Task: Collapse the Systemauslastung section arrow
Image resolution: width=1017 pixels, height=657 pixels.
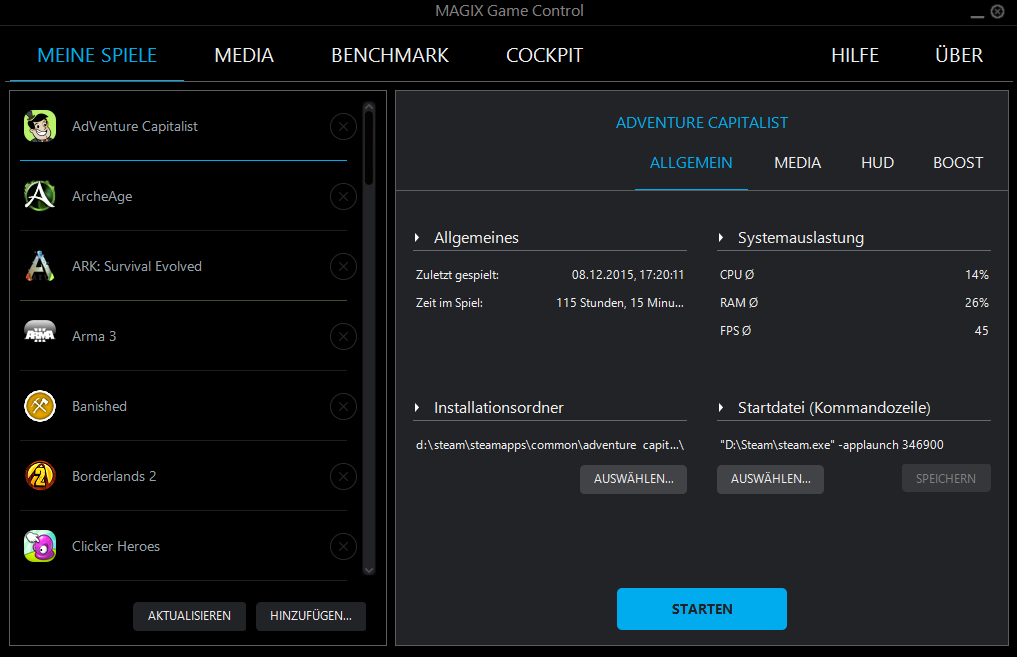Action: point(721,238)
